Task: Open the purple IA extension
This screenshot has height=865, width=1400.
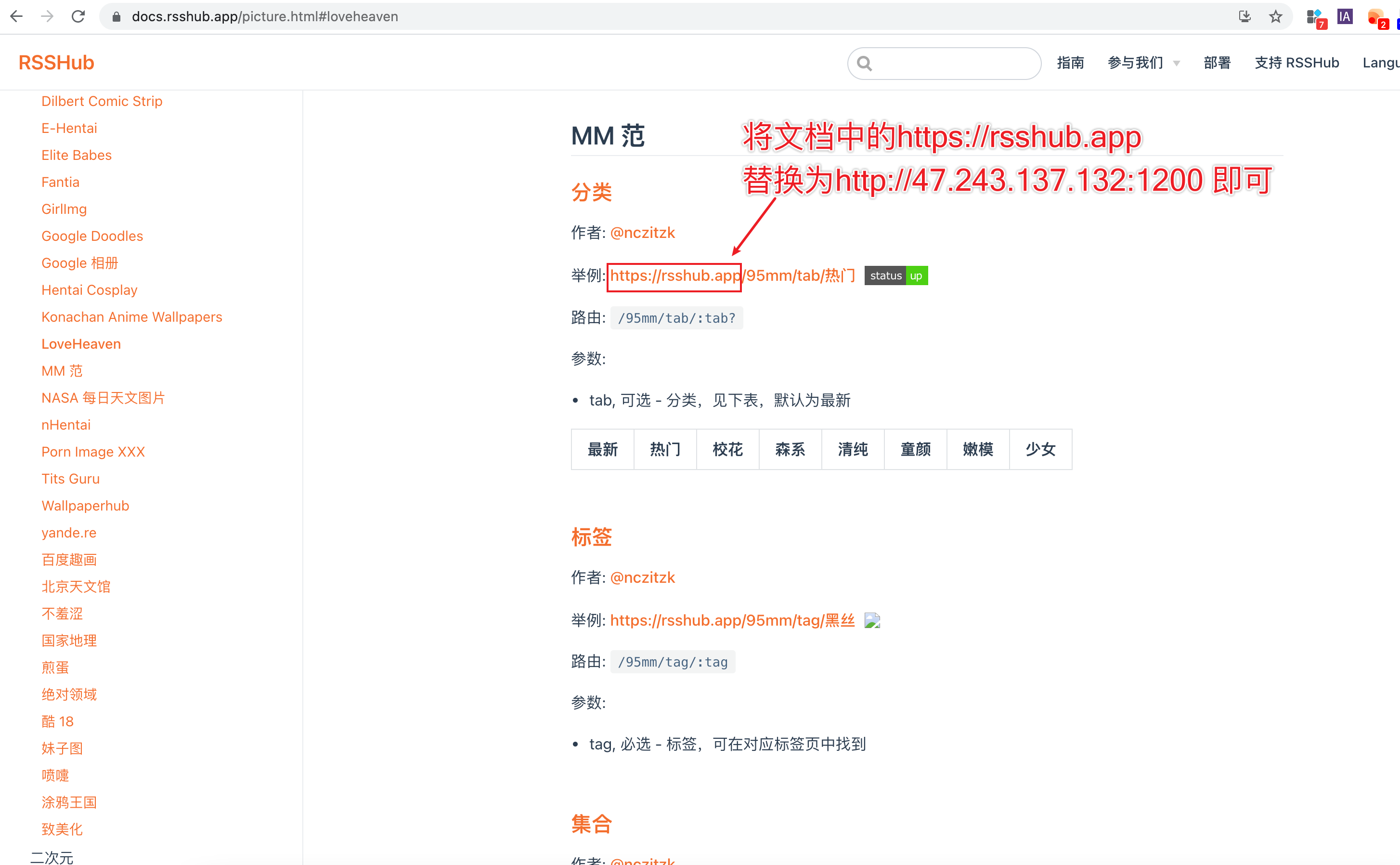Action: click(x=1345, y=16)
